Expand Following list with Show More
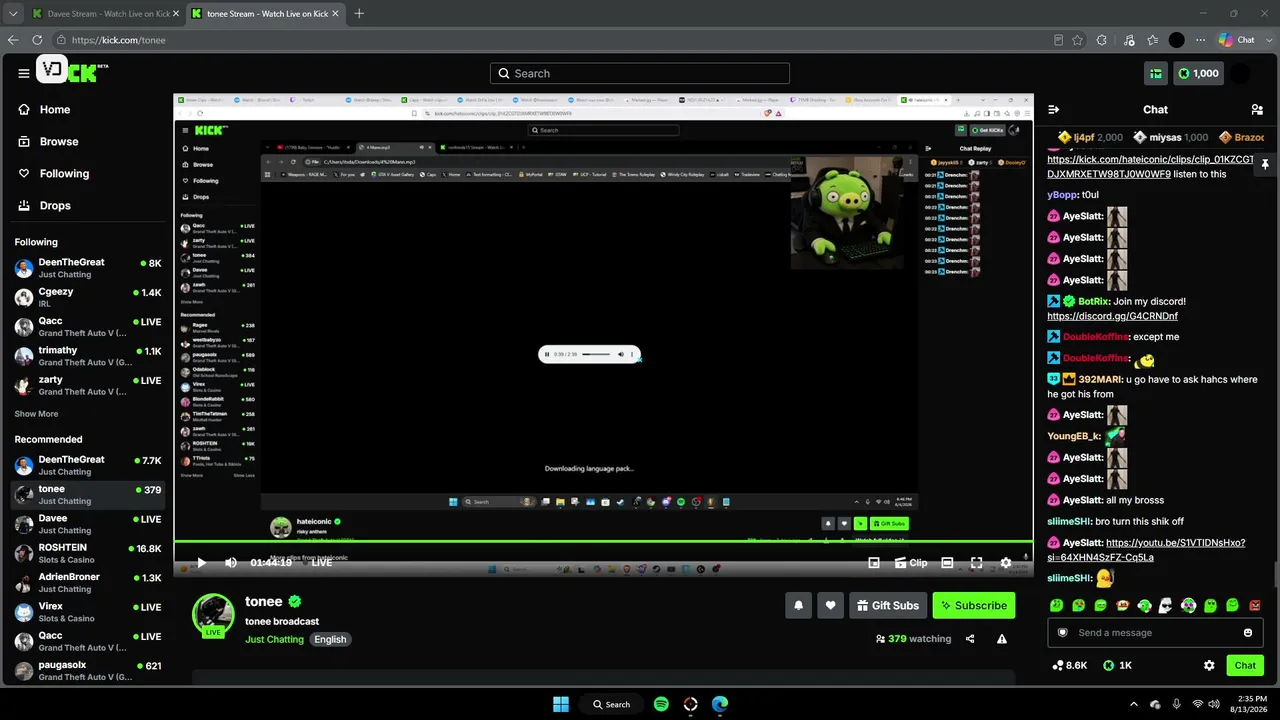This screenshot has height=720, width=1280. tap(36, 414)
